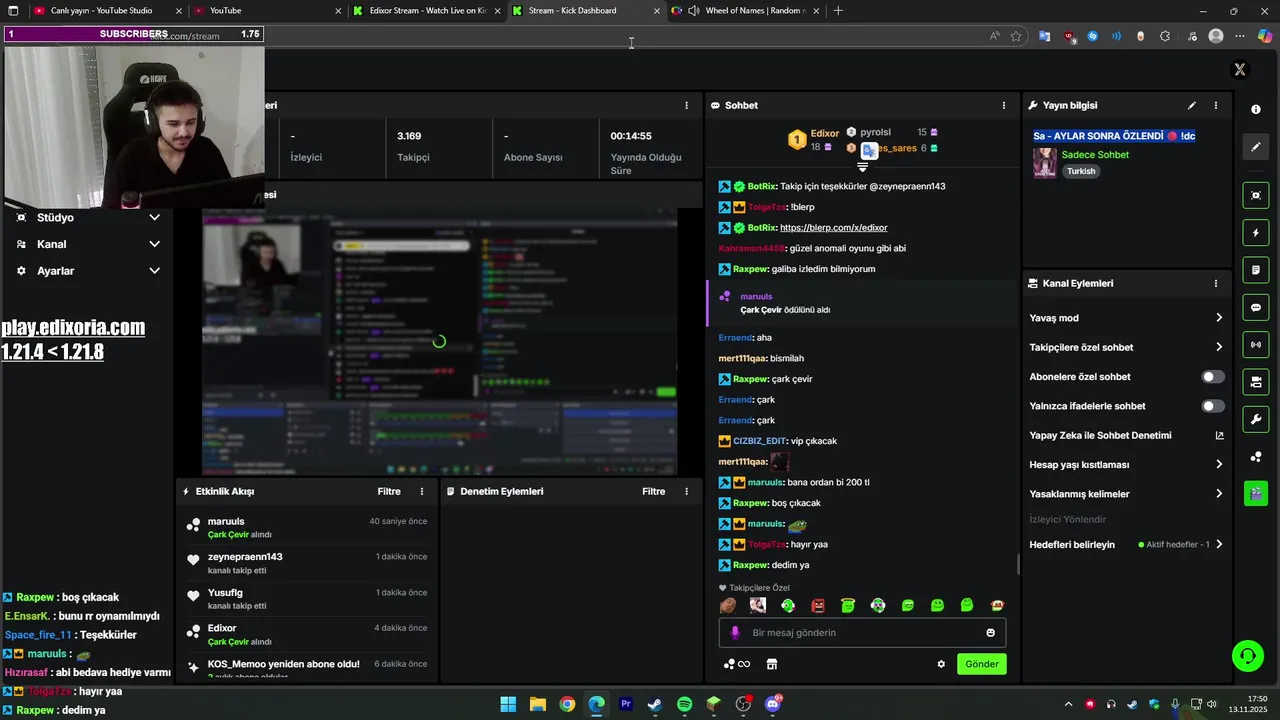
Task: Open external link icon for Yapay Zeka Denetimi
Action: tap(1219, 435)
